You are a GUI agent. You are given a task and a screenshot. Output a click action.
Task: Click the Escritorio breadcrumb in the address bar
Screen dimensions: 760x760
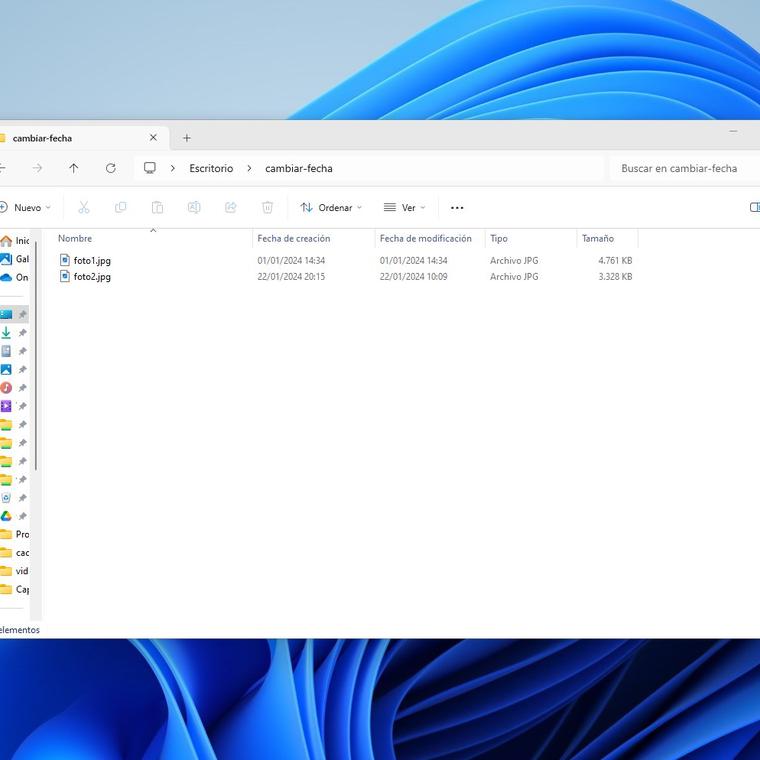[x=211, y=168]
